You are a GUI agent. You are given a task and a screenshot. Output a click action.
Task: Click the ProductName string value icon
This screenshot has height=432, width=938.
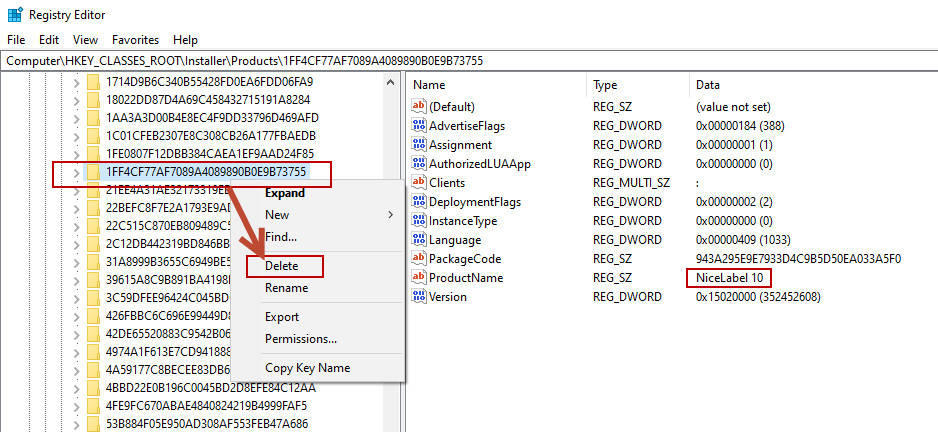pyautogui.click(x=420, y=278)
